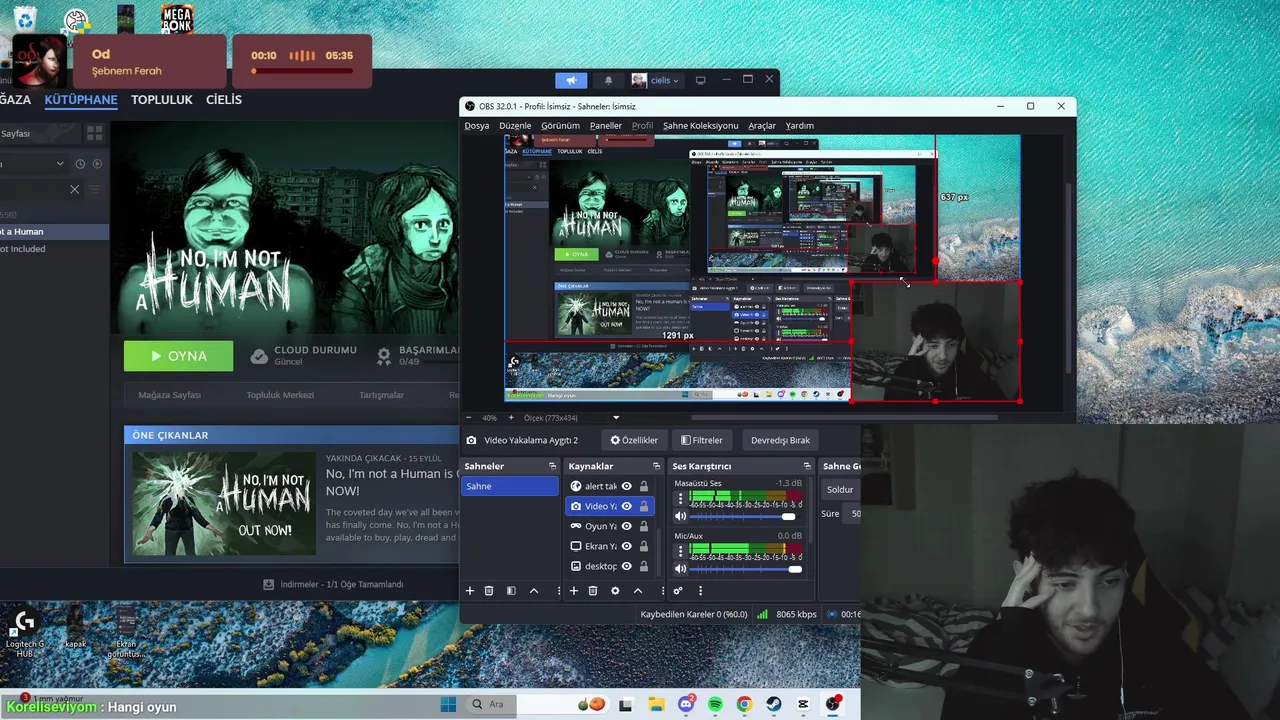Open the Ölçek scale dropdown arrow

point(616,418)
